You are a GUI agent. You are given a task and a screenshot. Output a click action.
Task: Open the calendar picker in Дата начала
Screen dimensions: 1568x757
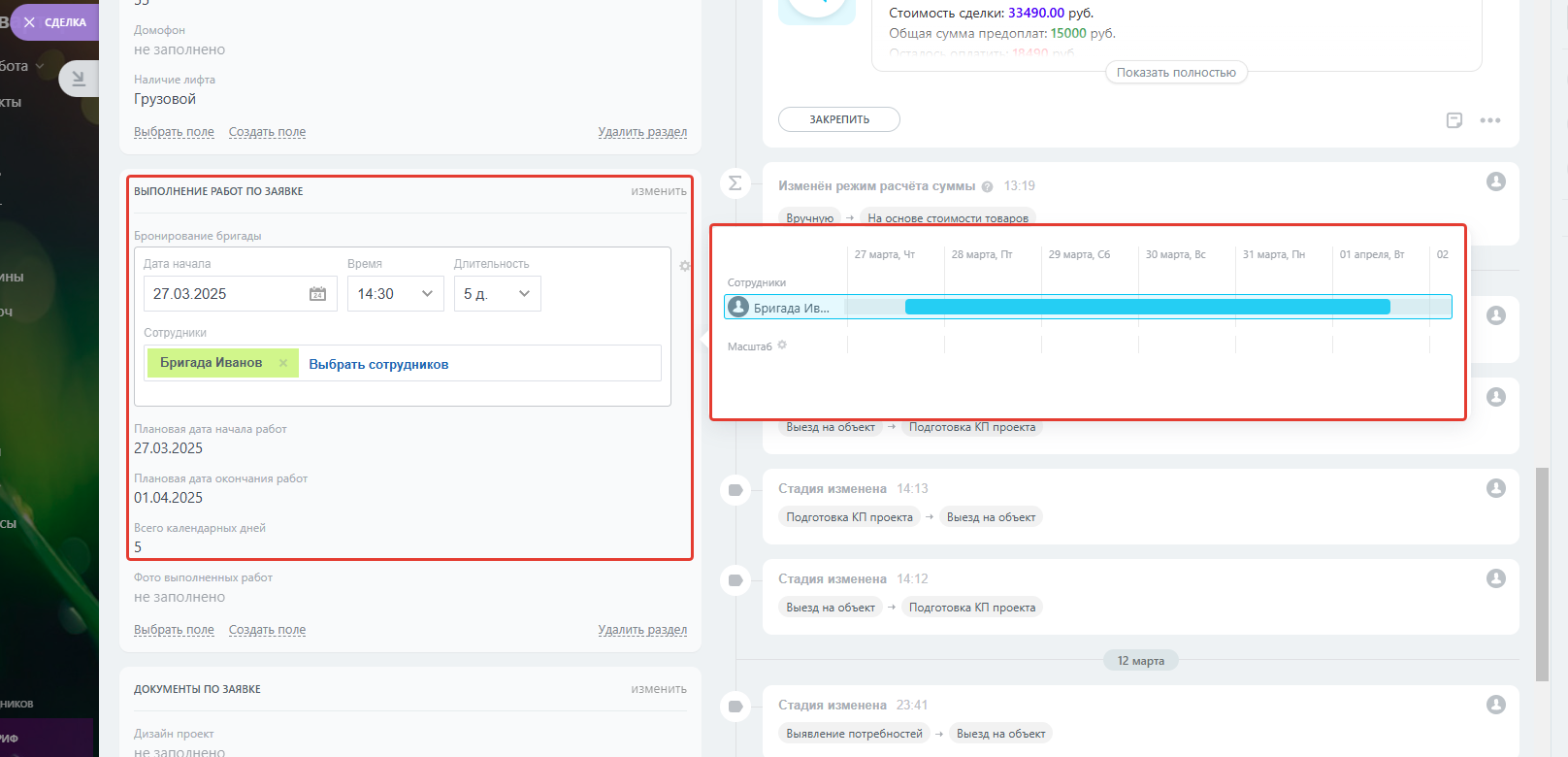[x=317, y=294]
